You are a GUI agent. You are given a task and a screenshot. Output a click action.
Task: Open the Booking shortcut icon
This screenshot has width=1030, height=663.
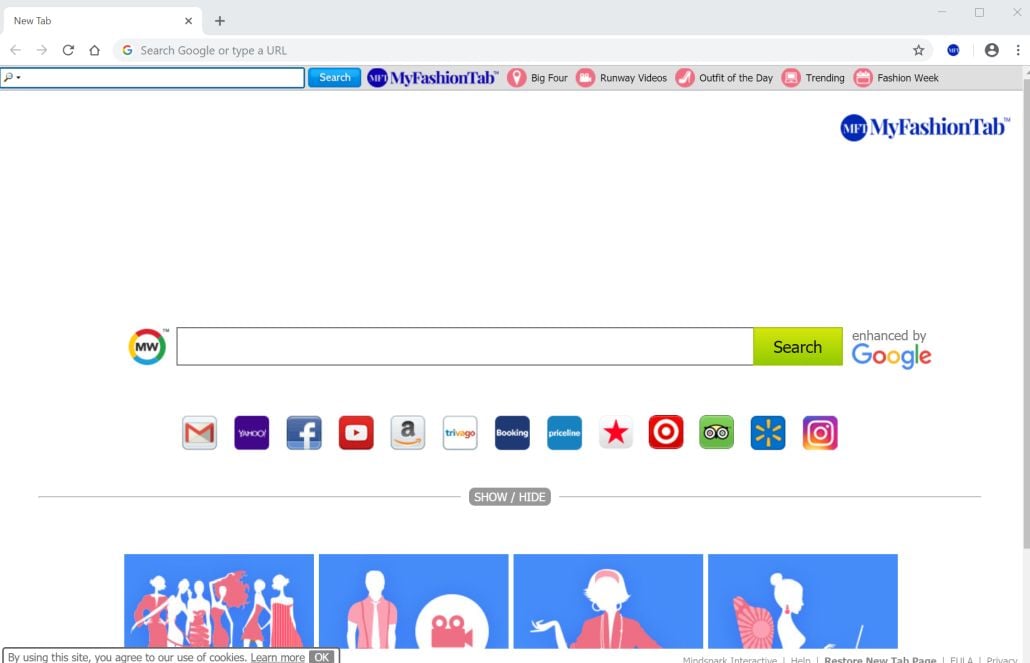[512, 432]
